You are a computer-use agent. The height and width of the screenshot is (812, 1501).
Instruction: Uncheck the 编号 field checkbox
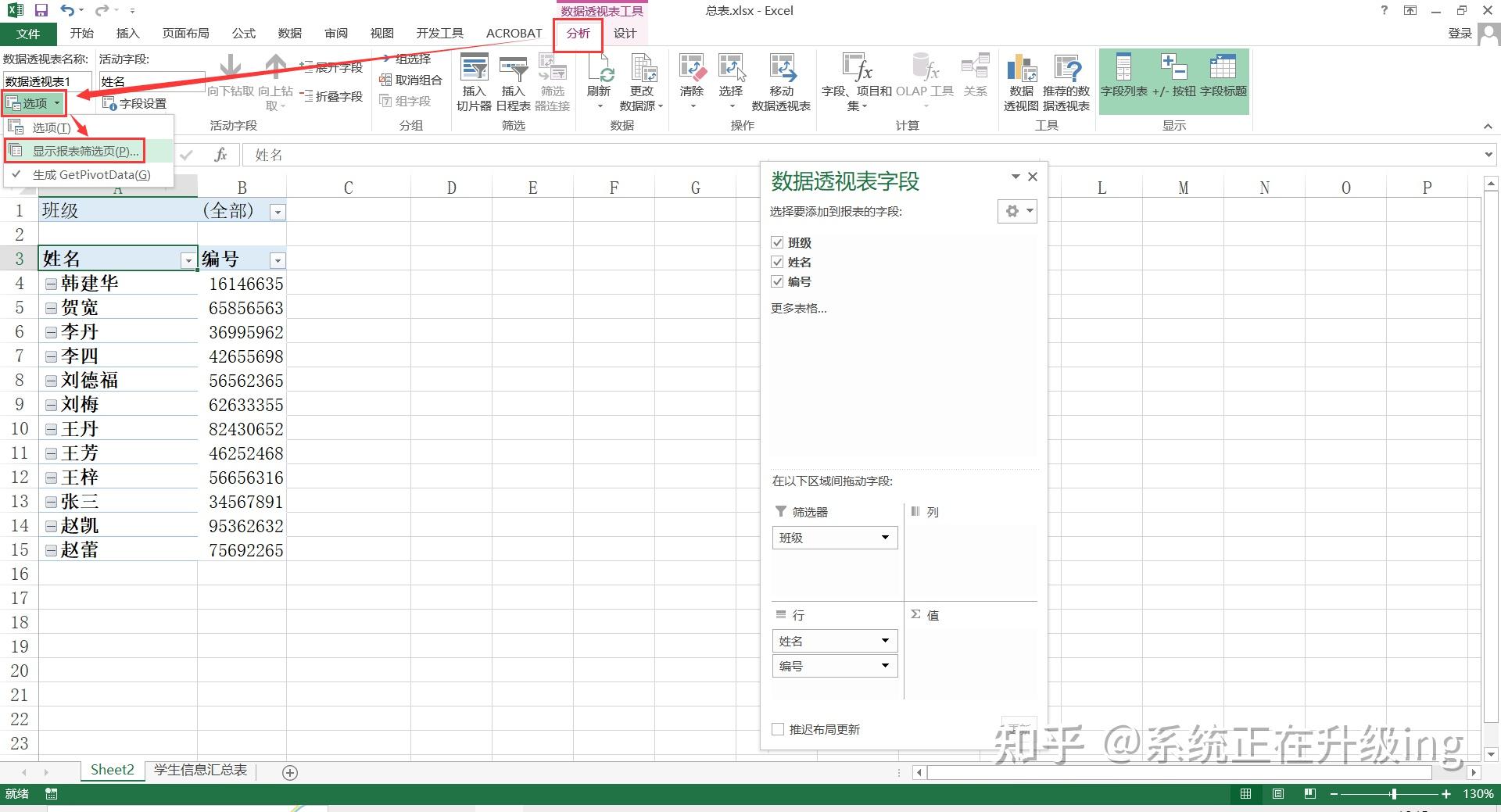point(777,281)
